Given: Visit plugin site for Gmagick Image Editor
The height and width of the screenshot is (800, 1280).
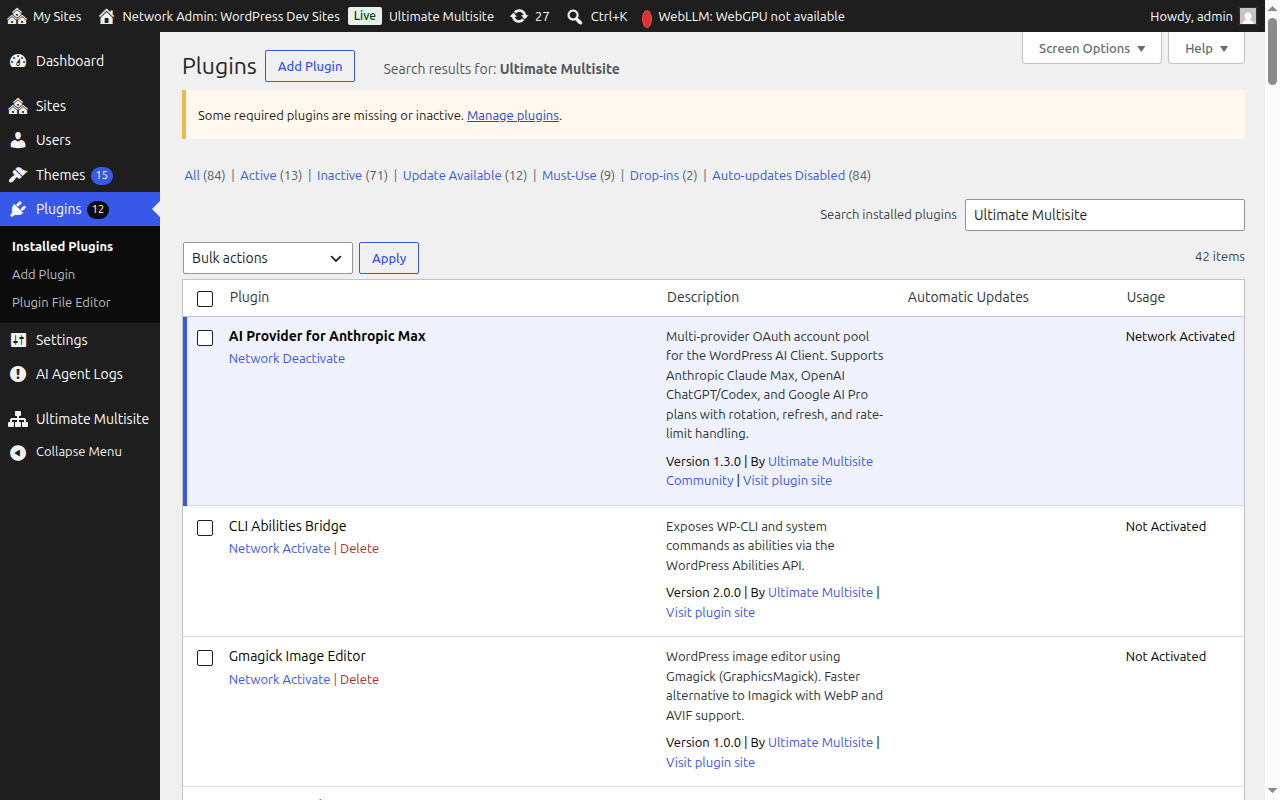Looking at the screenshot, I should [710, 762].
